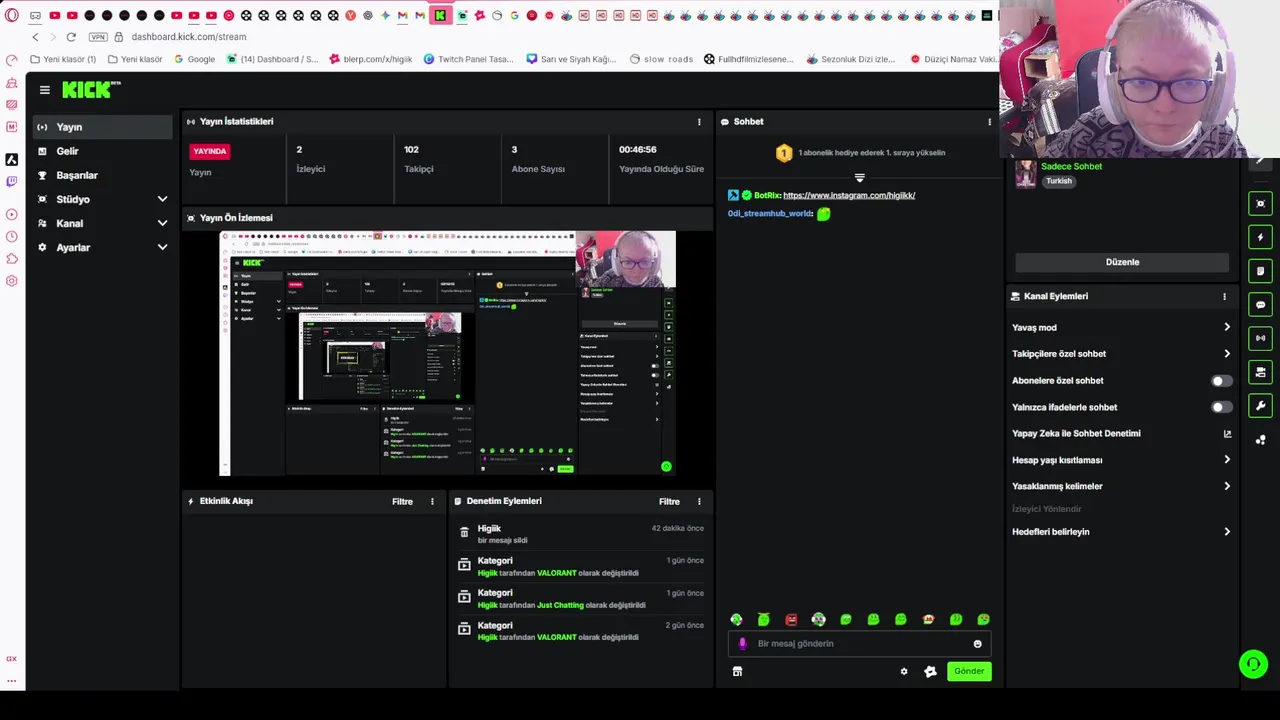Image resolution: width=1280 pixels, height=720 pixels.
Task: Open the Etkinlik Akışı Filtre dropdown
Action: [x=402, y=501]
